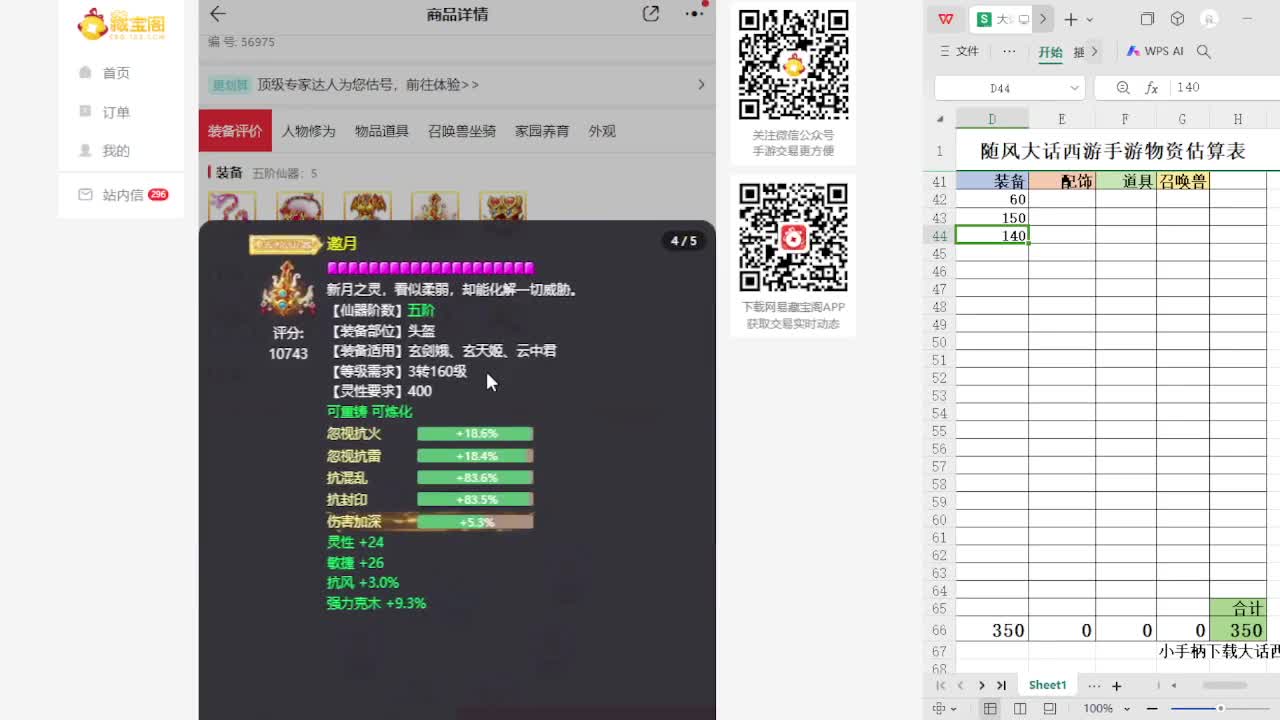This screenshot has width=1280, height=720.
Task: Click the WPS AI icon in the ribbon
Action: coord(1135,50)
